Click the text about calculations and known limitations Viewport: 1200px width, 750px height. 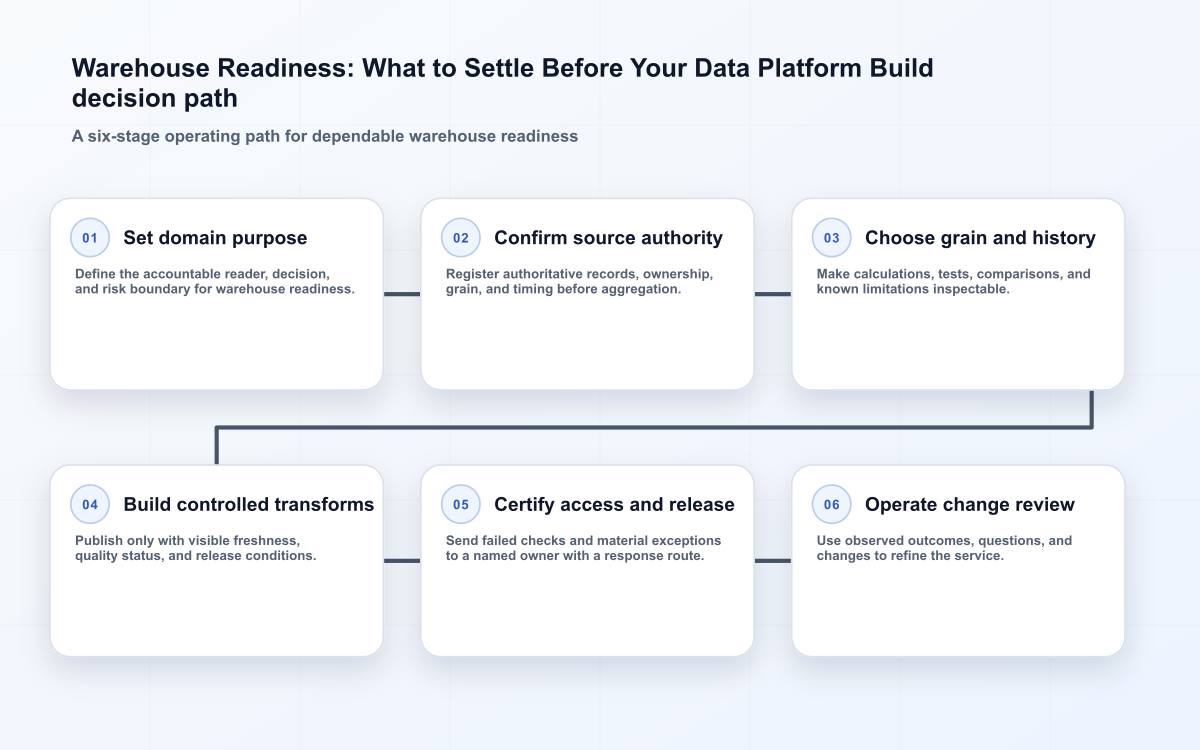pyautogui.click(x=954, y=281)
